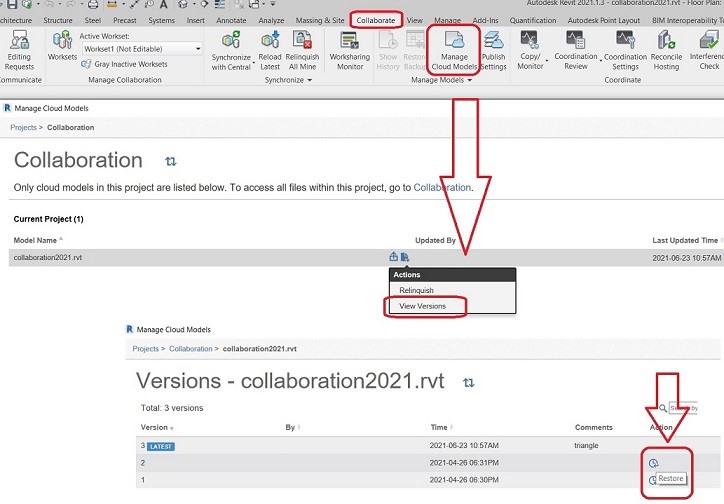Screen dimensions: 724x504
Task: Open Manage Cloud Models
Action: pos(454,50)
